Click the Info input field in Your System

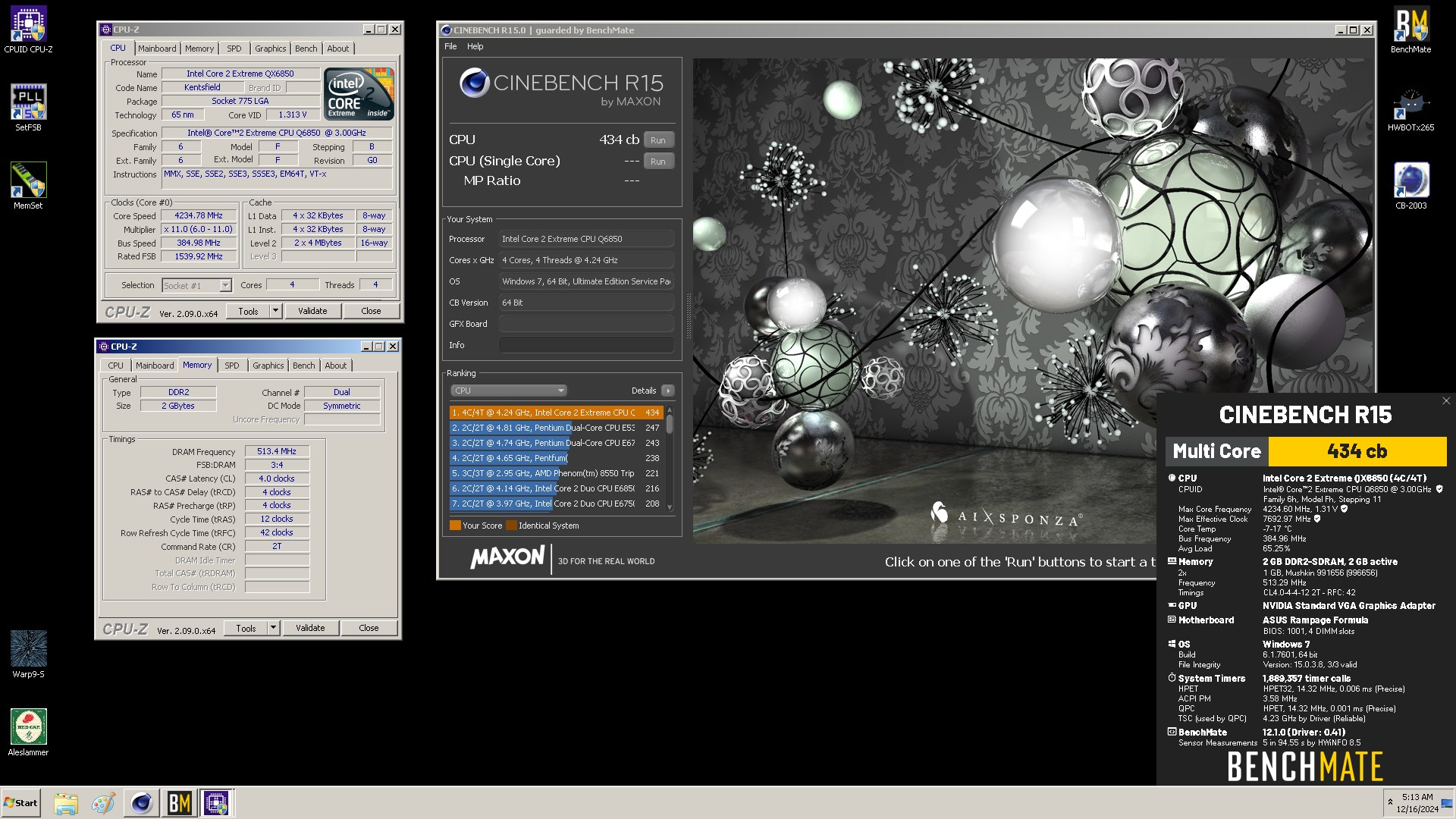coord(586,345)
